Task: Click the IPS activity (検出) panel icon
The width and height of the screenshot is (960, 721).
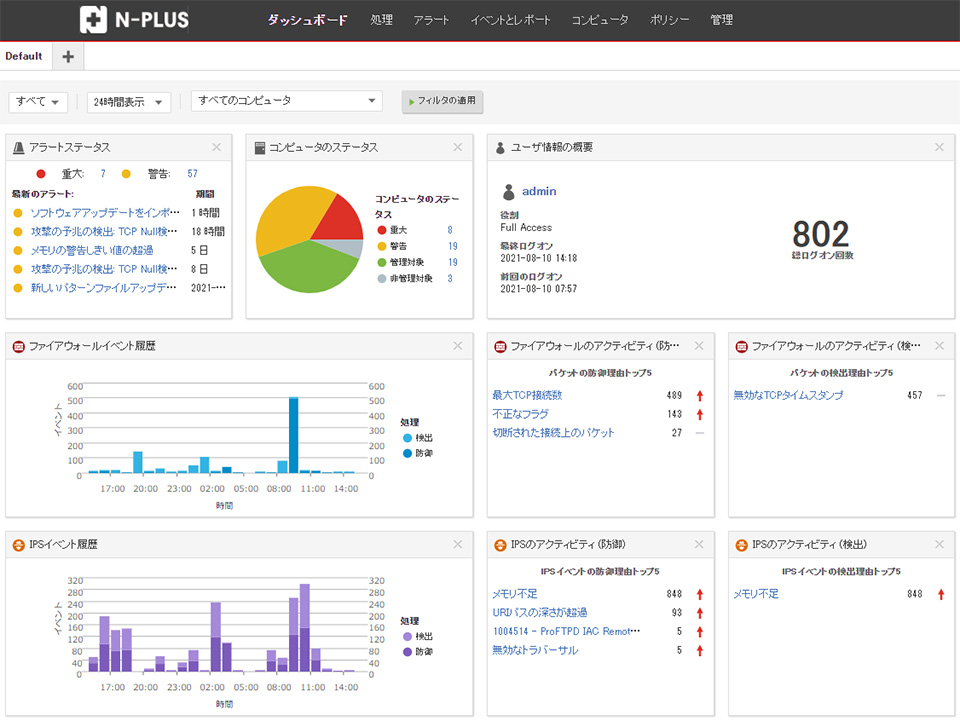Action: pyautogui.click(x=741, y=545)
